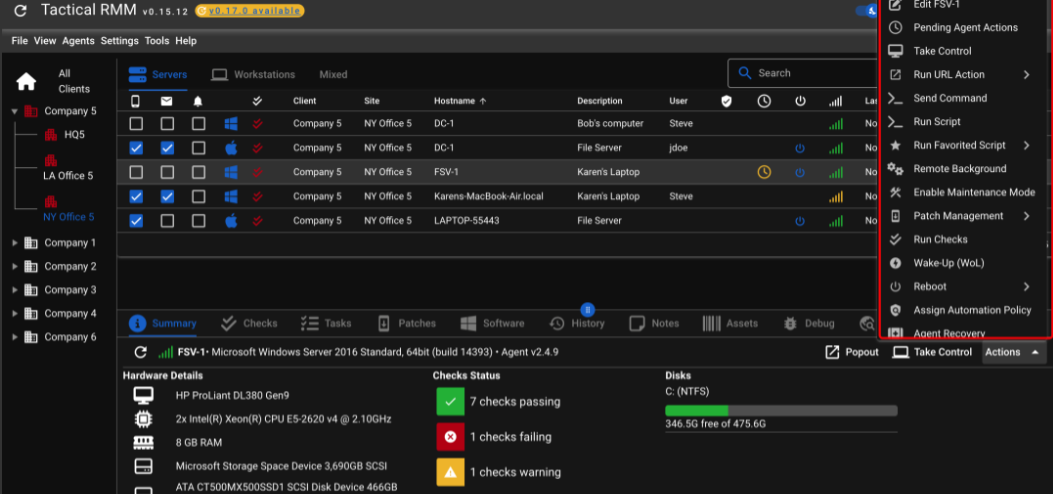Click the refresh icon beside FSV-1 summary
Viewport: 1053px width, 494px height.
(140, 352)
